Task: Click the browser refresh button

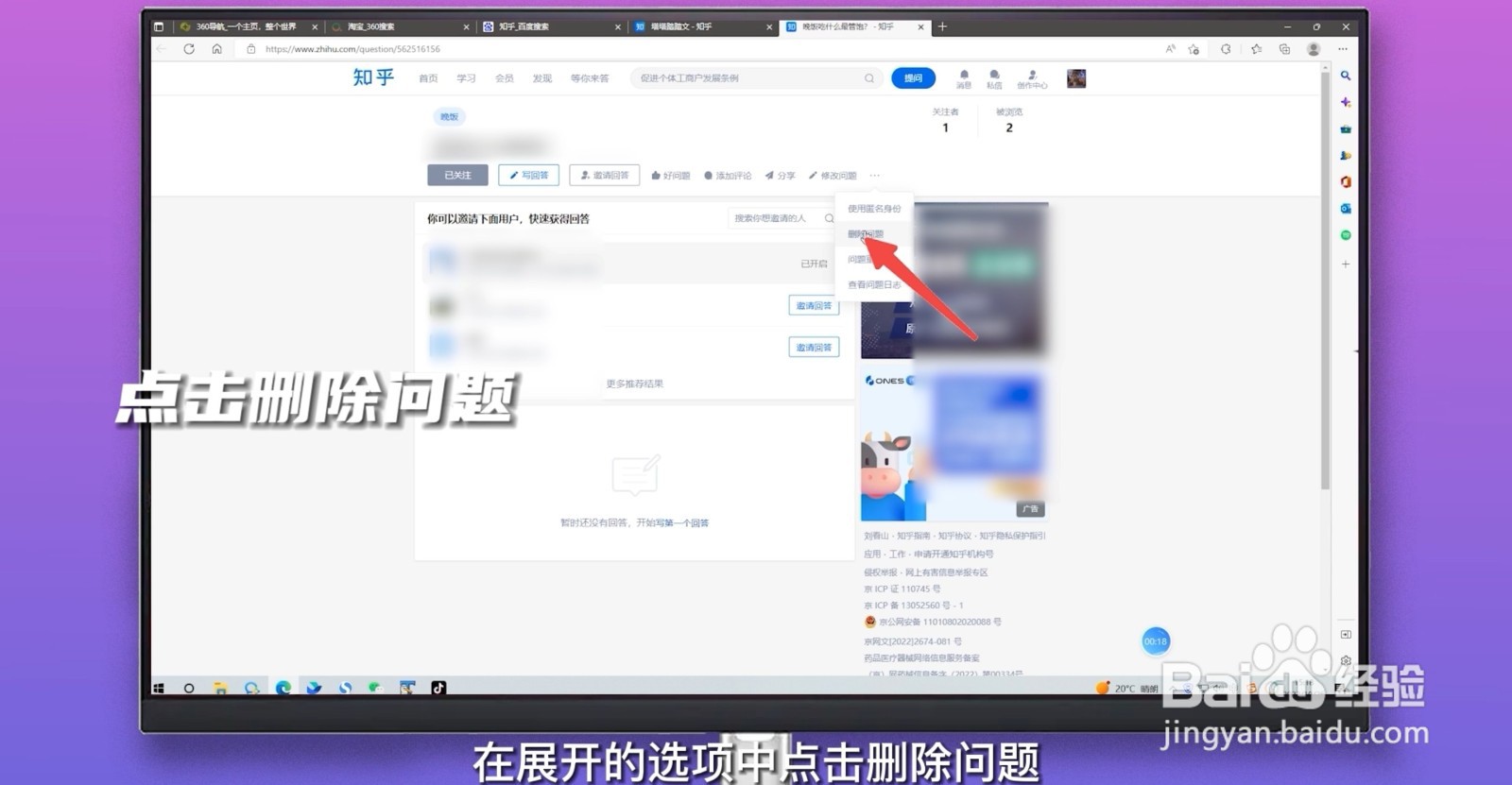Action: coord(189,49)
